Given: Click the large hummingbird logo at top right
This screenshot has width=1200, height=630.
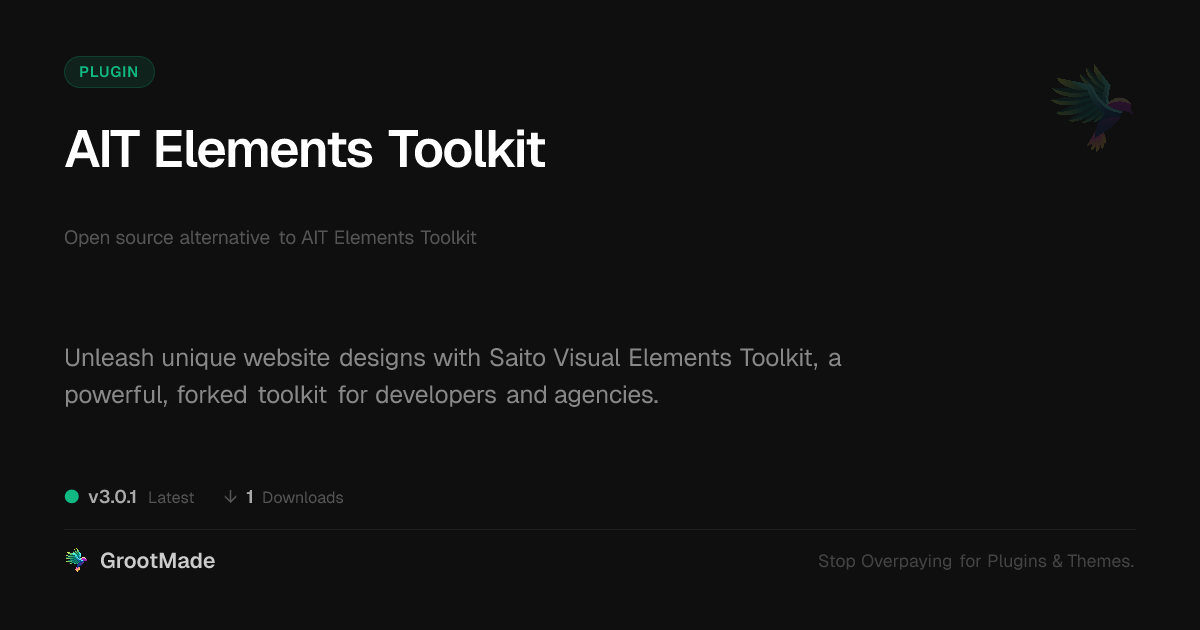Looking at the screenshot, I should (x=1092, y=107).
